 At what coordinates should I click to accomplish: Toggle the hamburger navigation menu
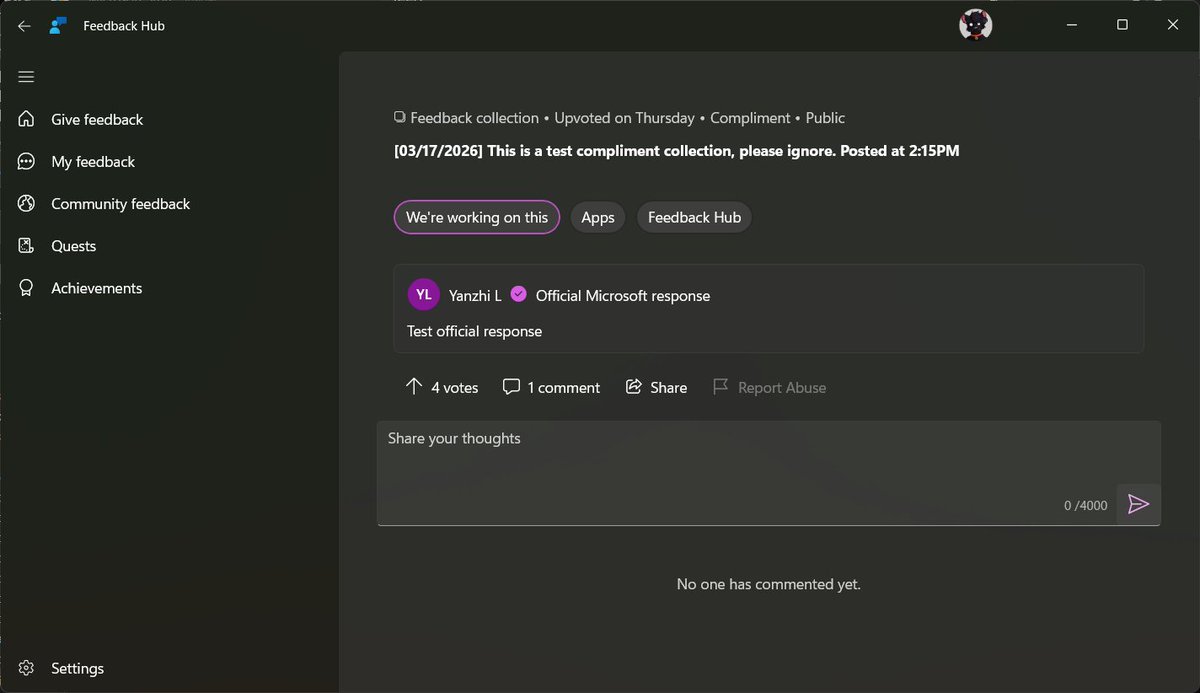tap(26, 77)
